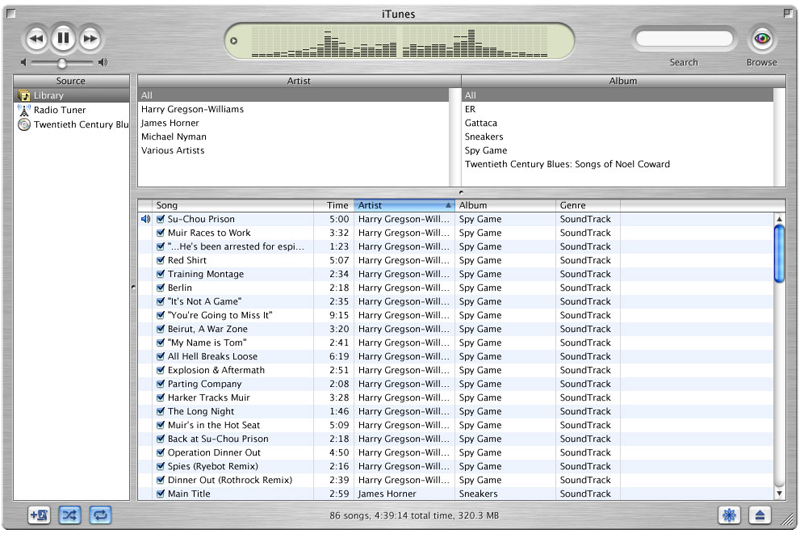Select Various Artists in Artist browser
Image resolution: width=800 pixels, height=534 pixels.
(x=293, y=150)
